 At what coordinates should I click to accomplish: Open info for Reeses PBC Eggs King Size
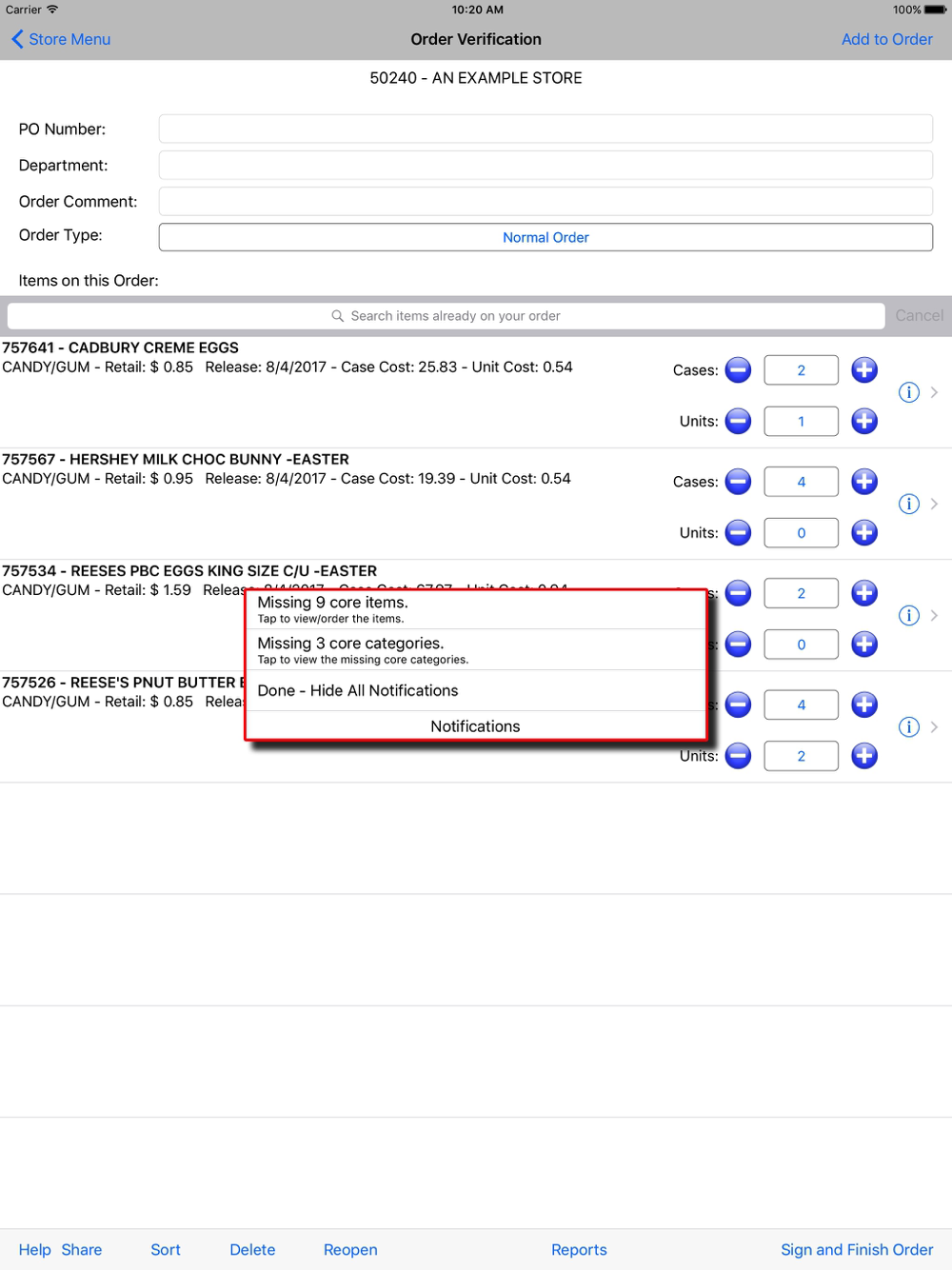(909, 615)
